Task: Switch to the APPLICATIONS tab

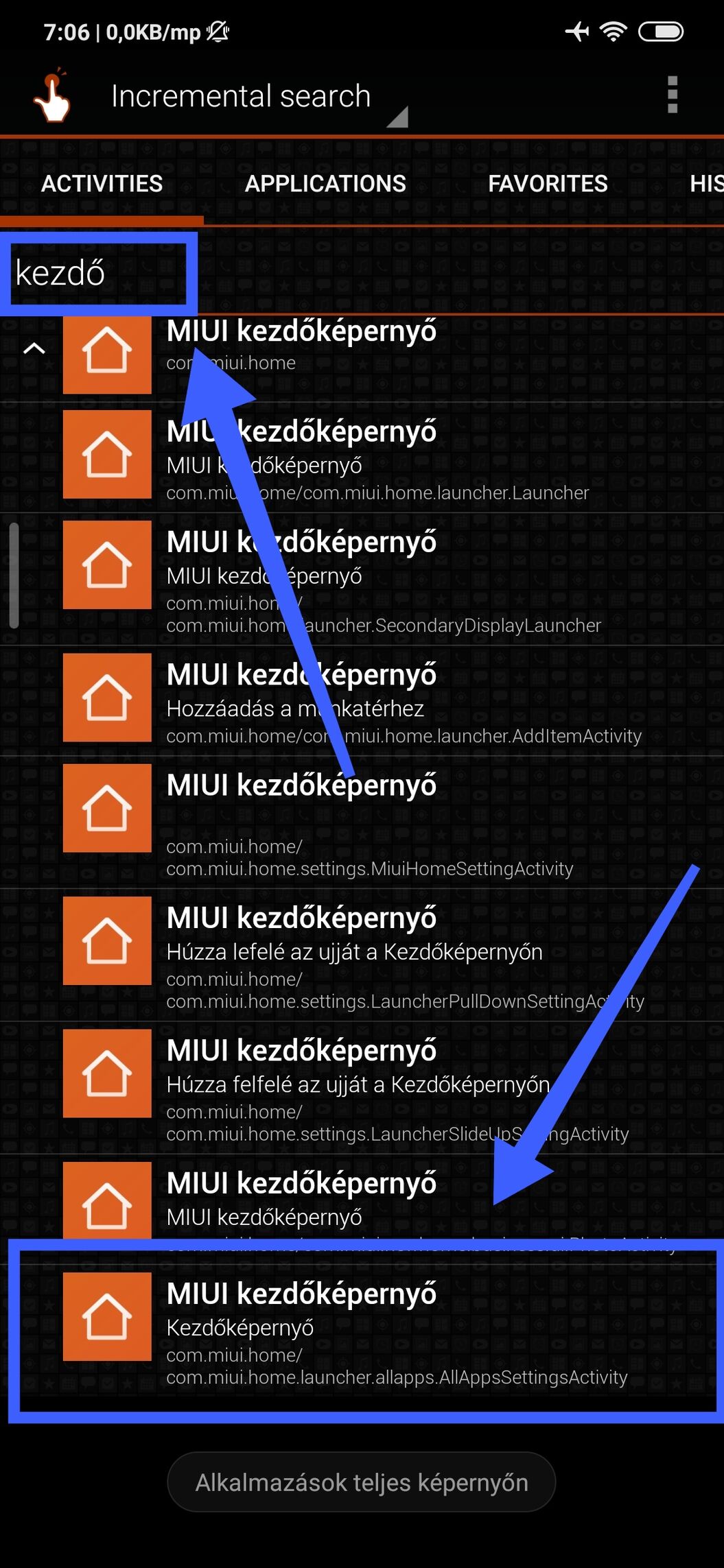Action: click(325, 184)
